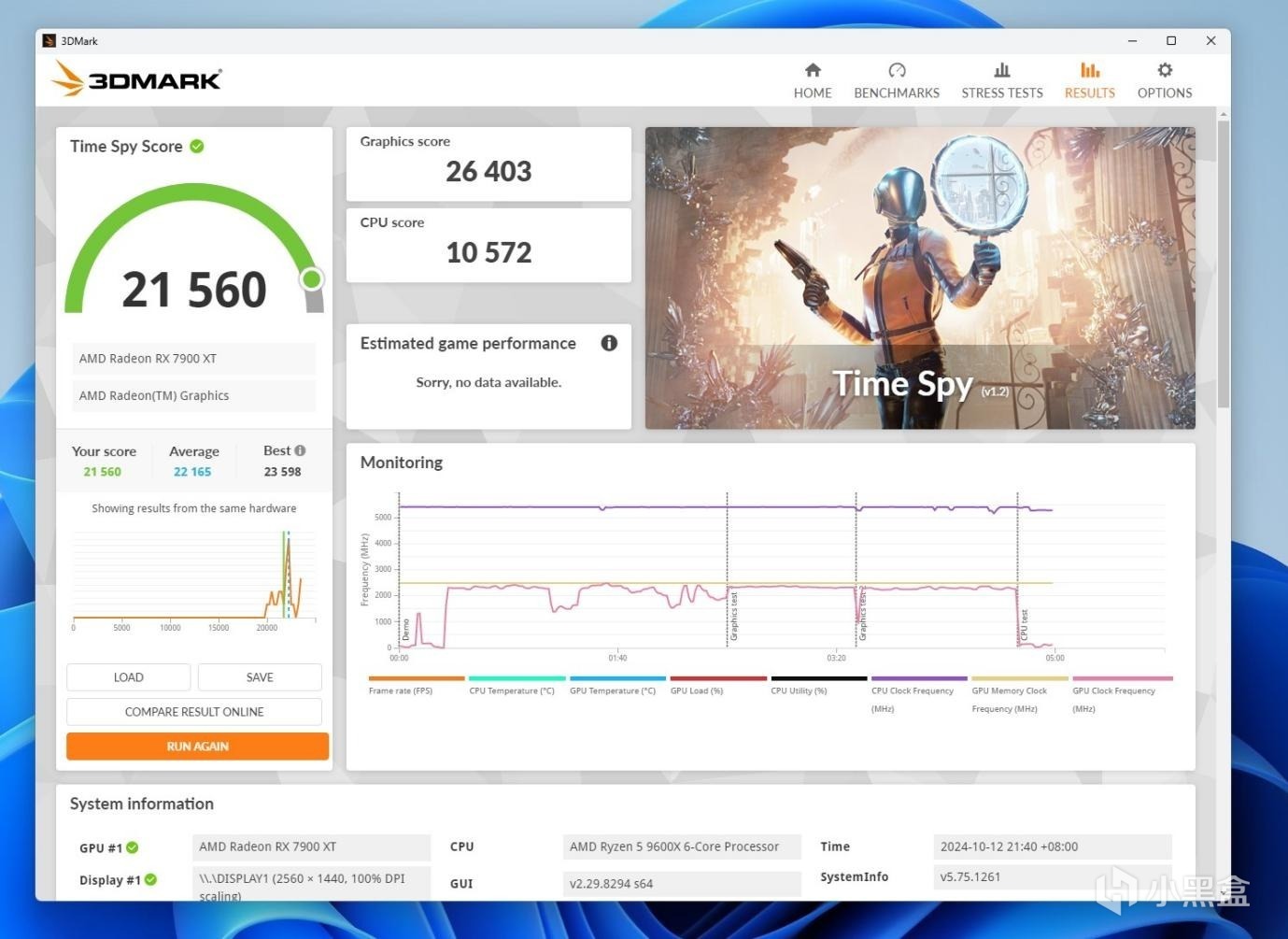Click the Average score value 22 165
This screenshot has height=939, width=1288.
point(192,472)
